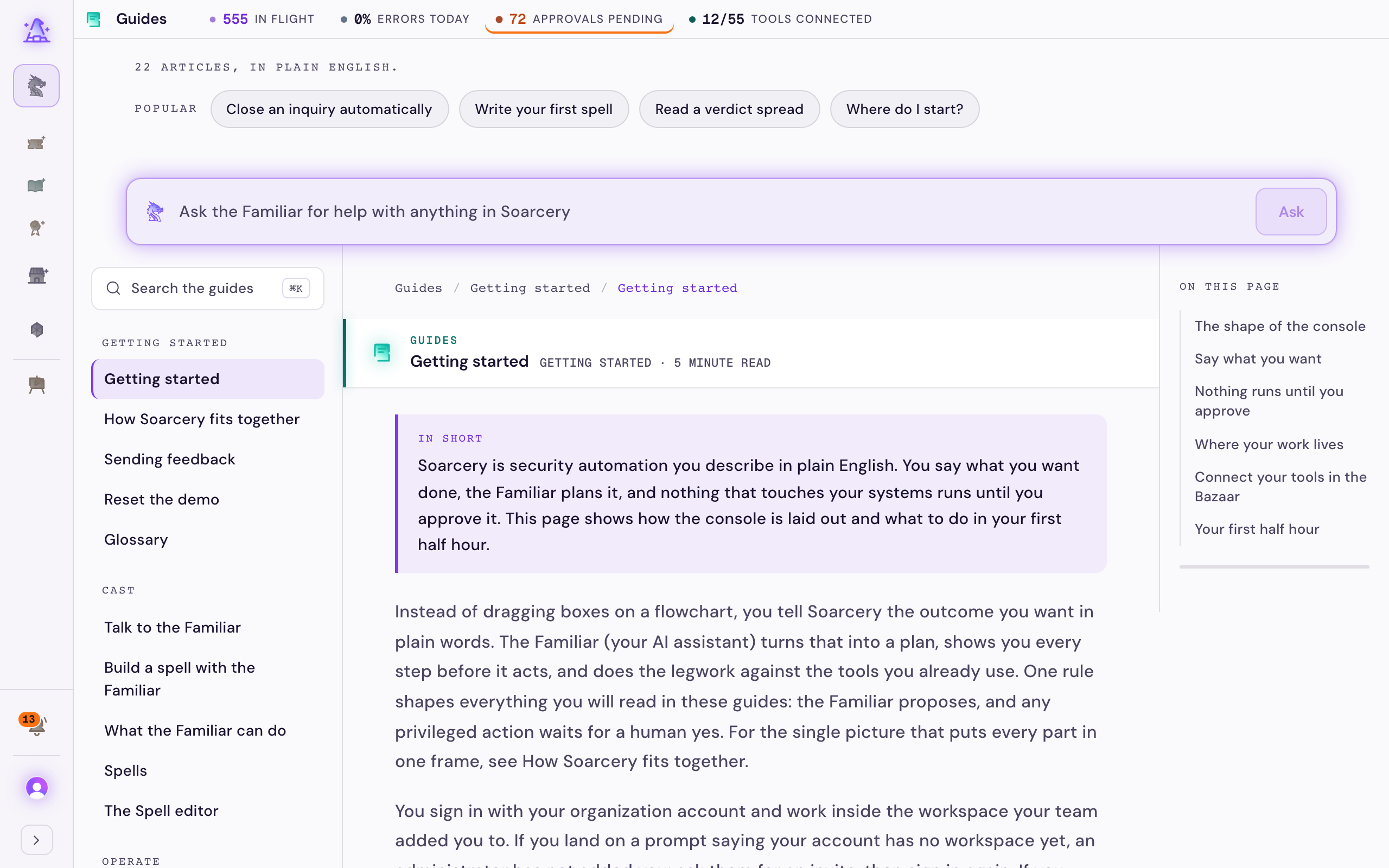This screenshot has width=1389, height=868.
Task: Select the 555 In Flight status item
Action: [x=262, y=19]
